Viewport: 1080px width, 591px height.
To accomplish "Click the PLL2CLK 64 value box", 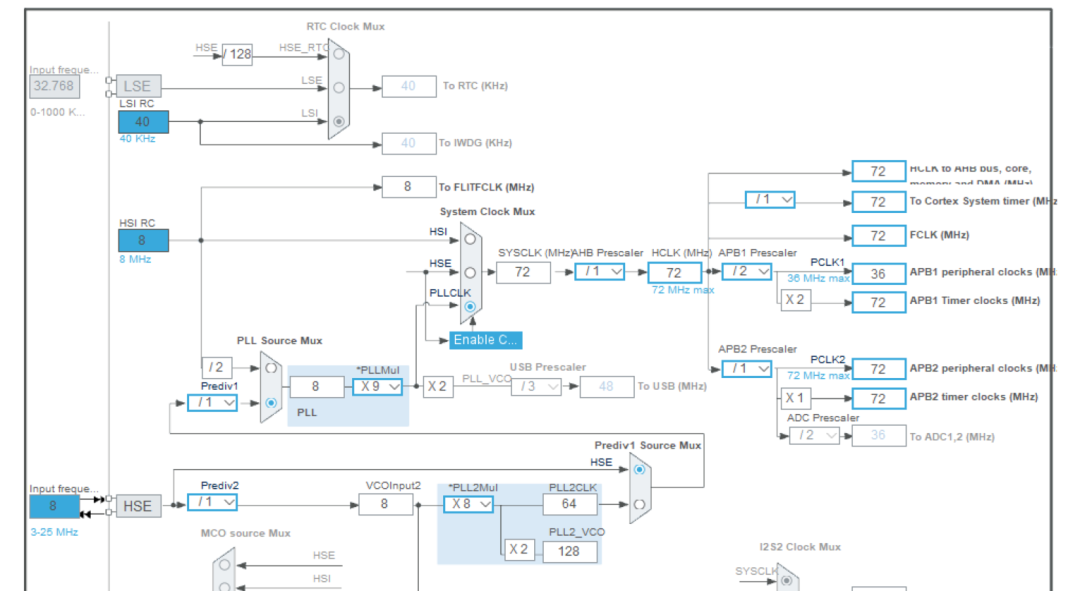I will pos(570,504).
